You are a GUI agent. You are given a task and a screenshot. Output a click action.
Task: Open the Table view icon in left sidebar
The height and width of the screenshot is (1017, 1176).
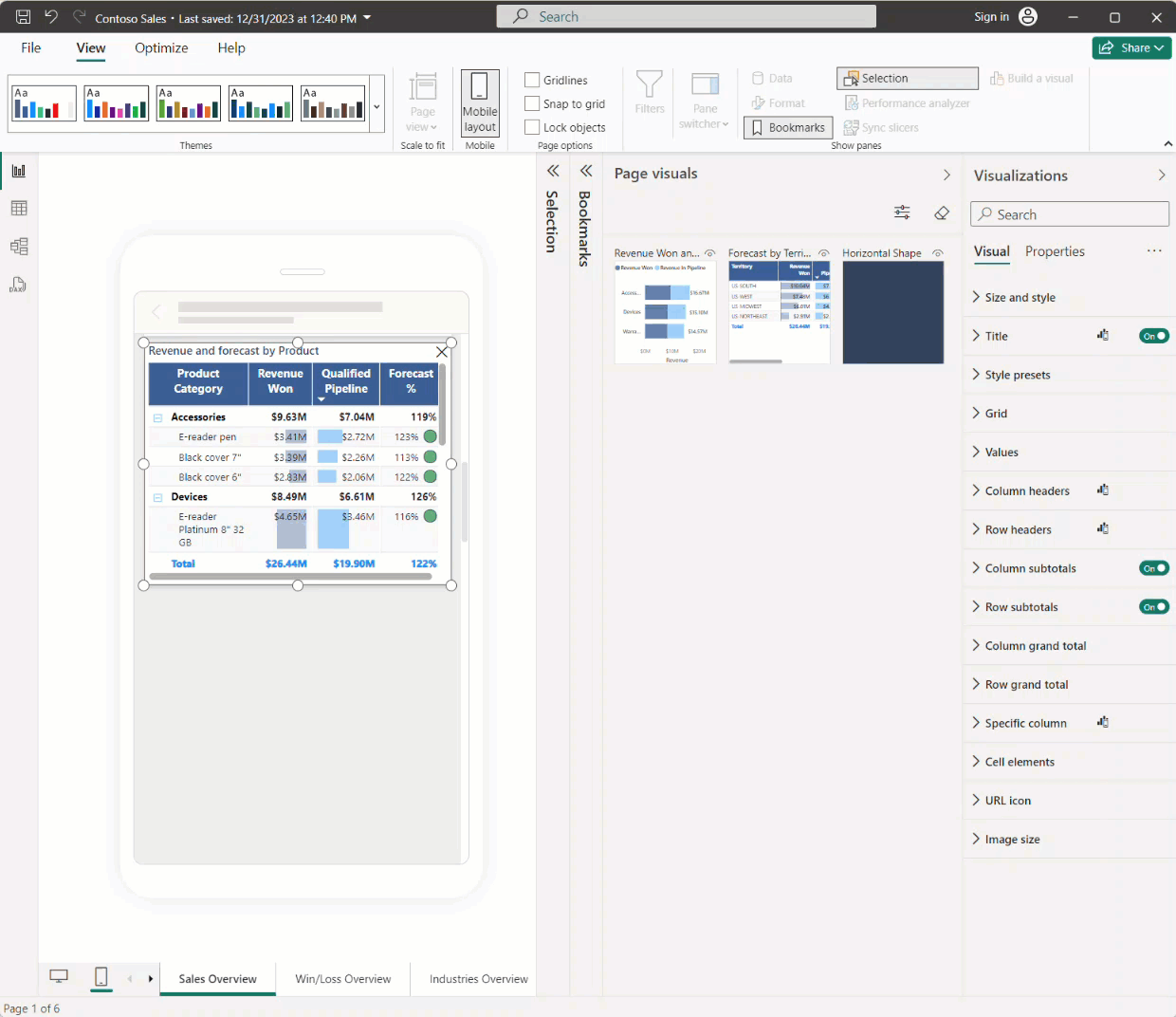pyautogui.click(x=19, y=209)
